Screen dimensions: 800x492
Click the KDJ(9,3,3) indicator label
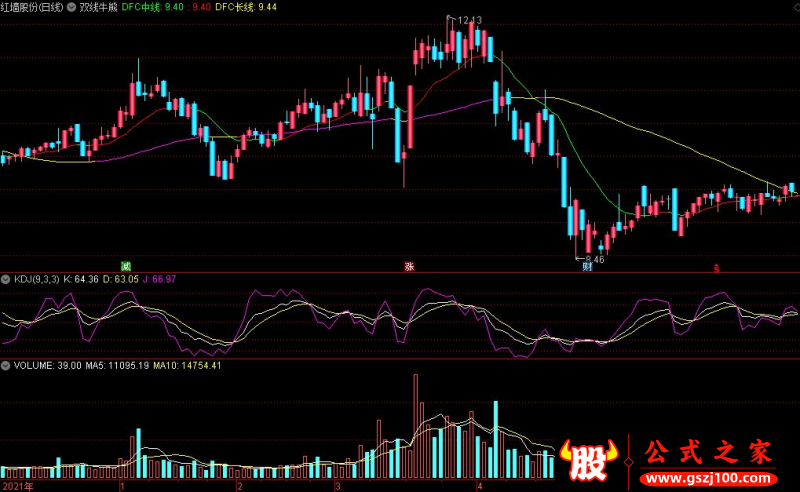point(37,279)
